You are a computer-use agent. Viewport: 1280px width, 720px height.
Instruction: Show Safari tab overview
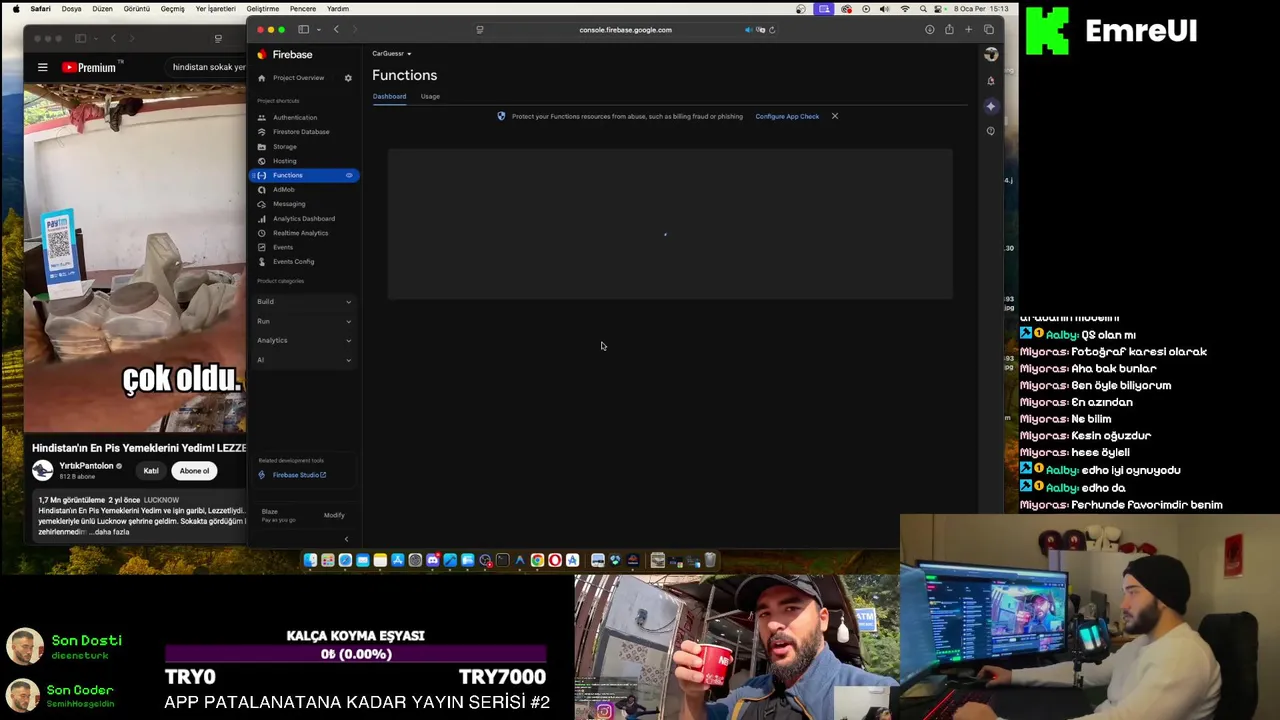[989, 30]
